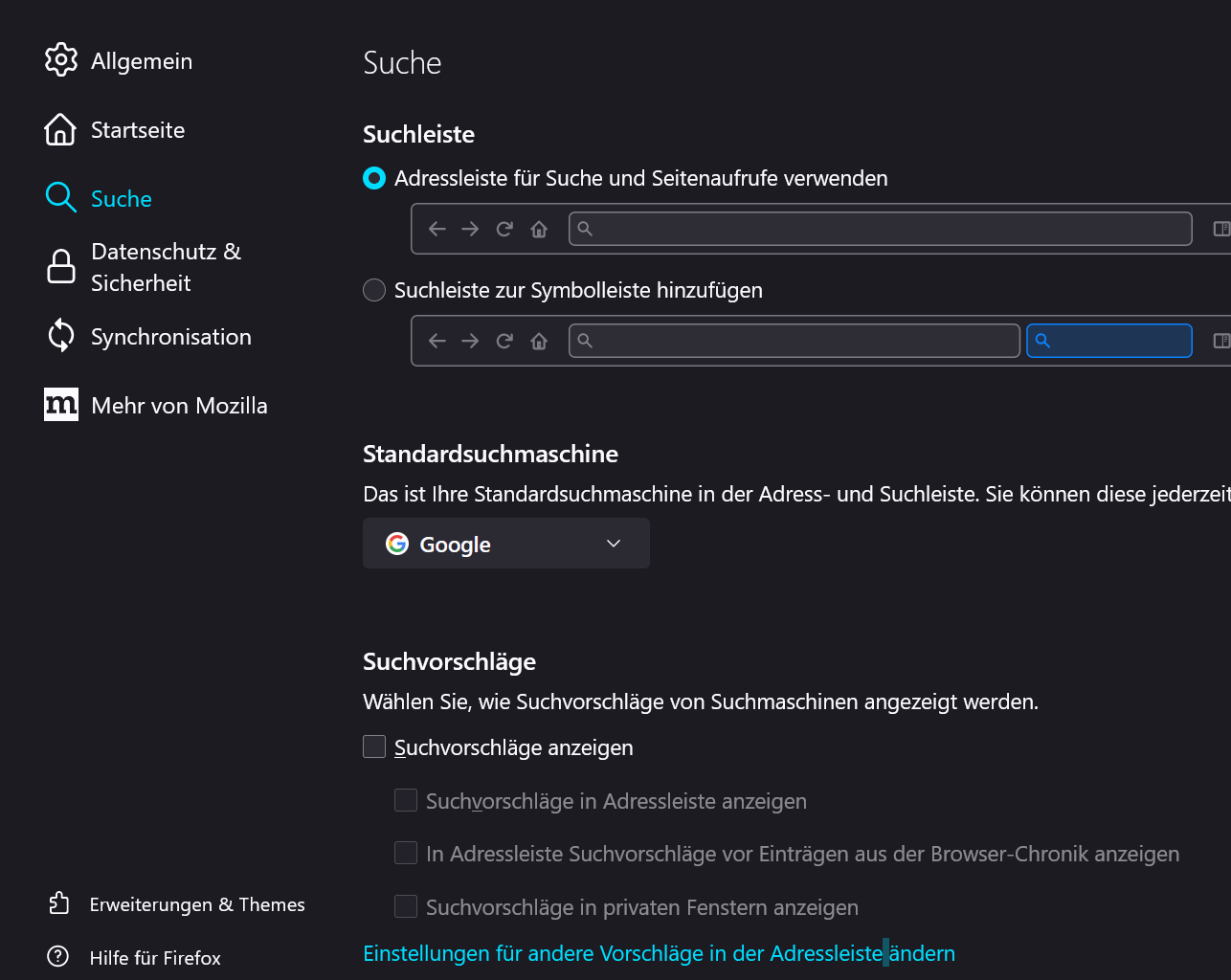Open the Google default search engine dropdown
Image resolution: width=1231 pixels, height=980 pixels.
[506, 544]
